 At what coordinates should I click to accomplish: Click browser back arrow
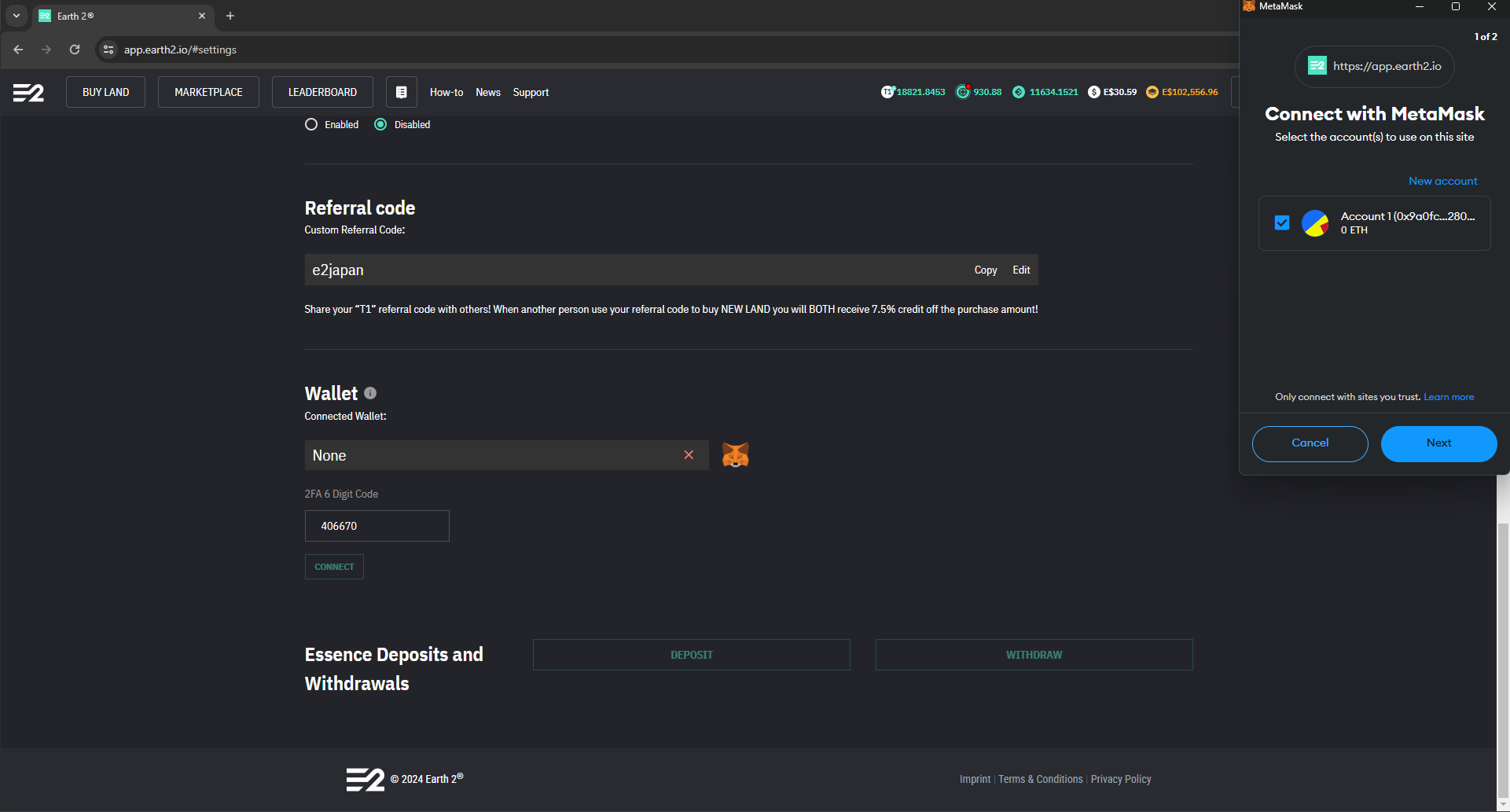pyautogui.click(x=18, y=50)
